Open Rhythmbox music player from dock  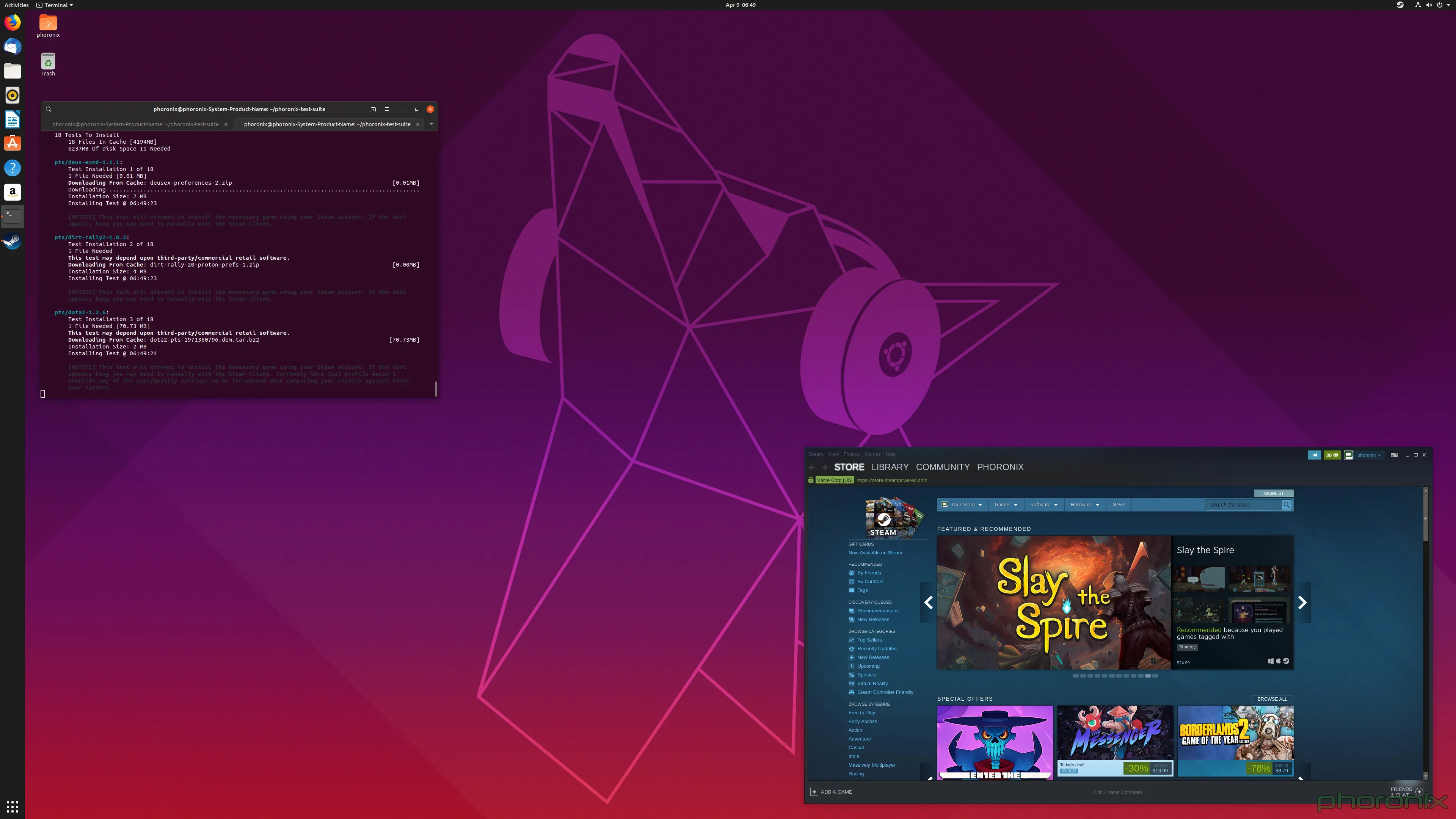coord(13,95)
